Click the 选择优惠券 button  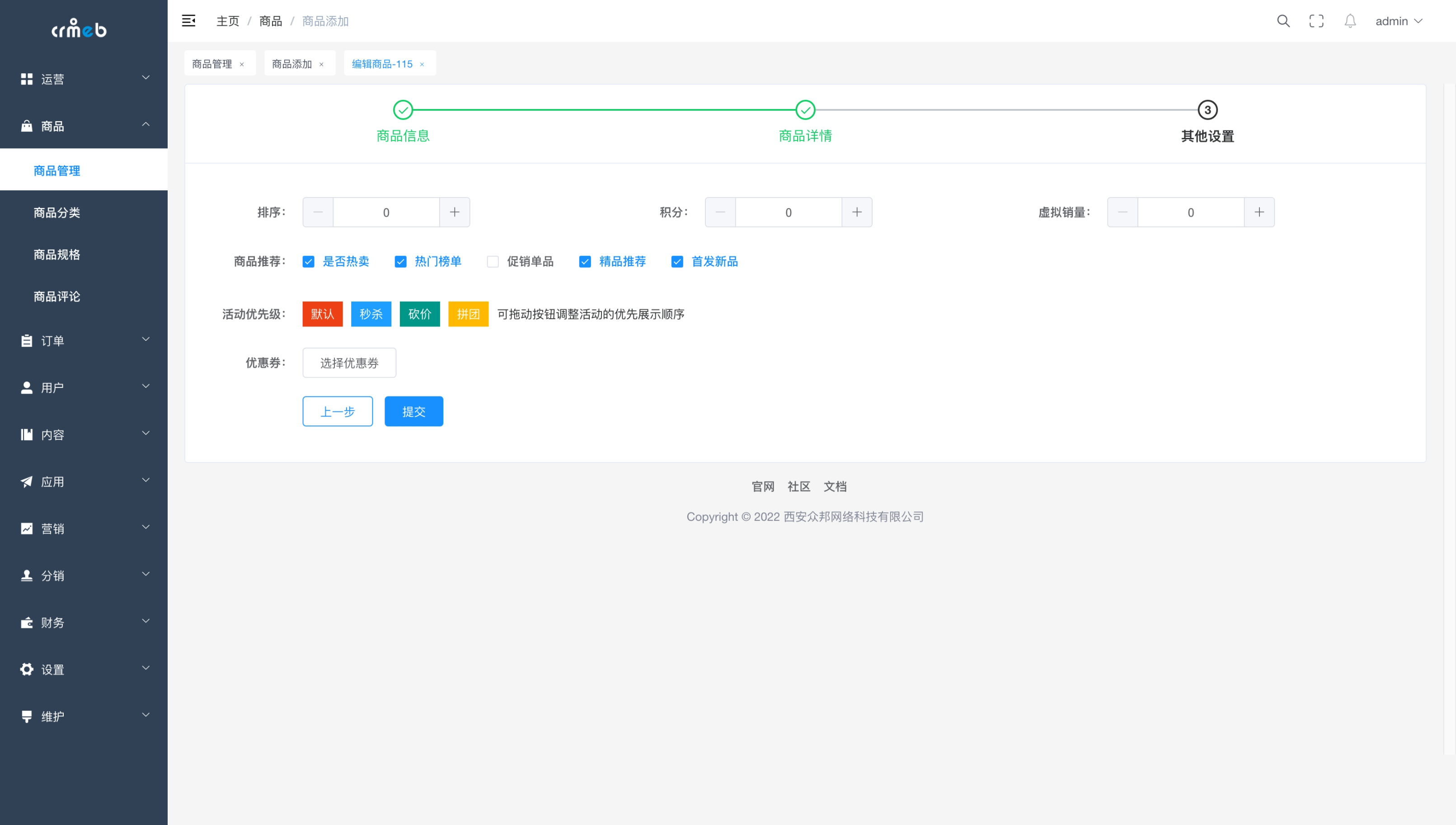tap(349, 363)
